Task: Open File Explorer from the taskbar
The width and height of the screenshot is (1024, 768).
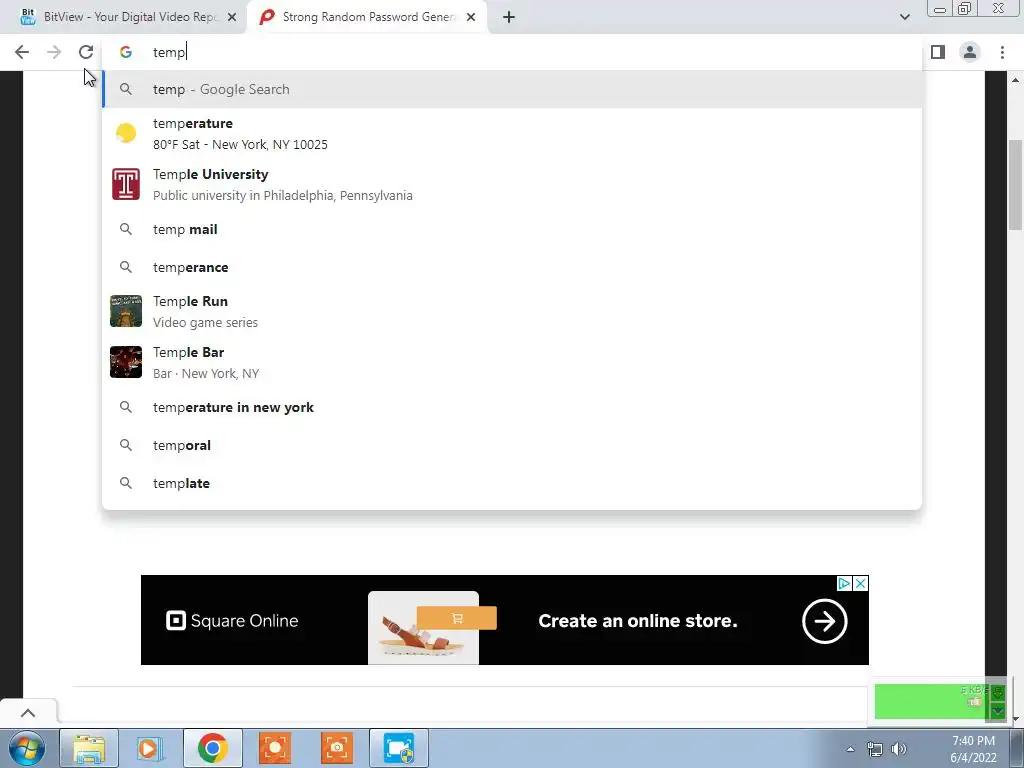Action: [89, 748]
